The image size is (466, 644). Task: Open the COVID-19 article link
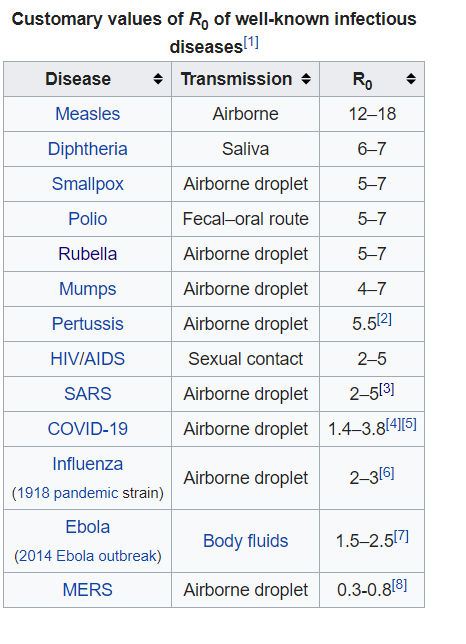pyautogui.click(x=87, y=429)
